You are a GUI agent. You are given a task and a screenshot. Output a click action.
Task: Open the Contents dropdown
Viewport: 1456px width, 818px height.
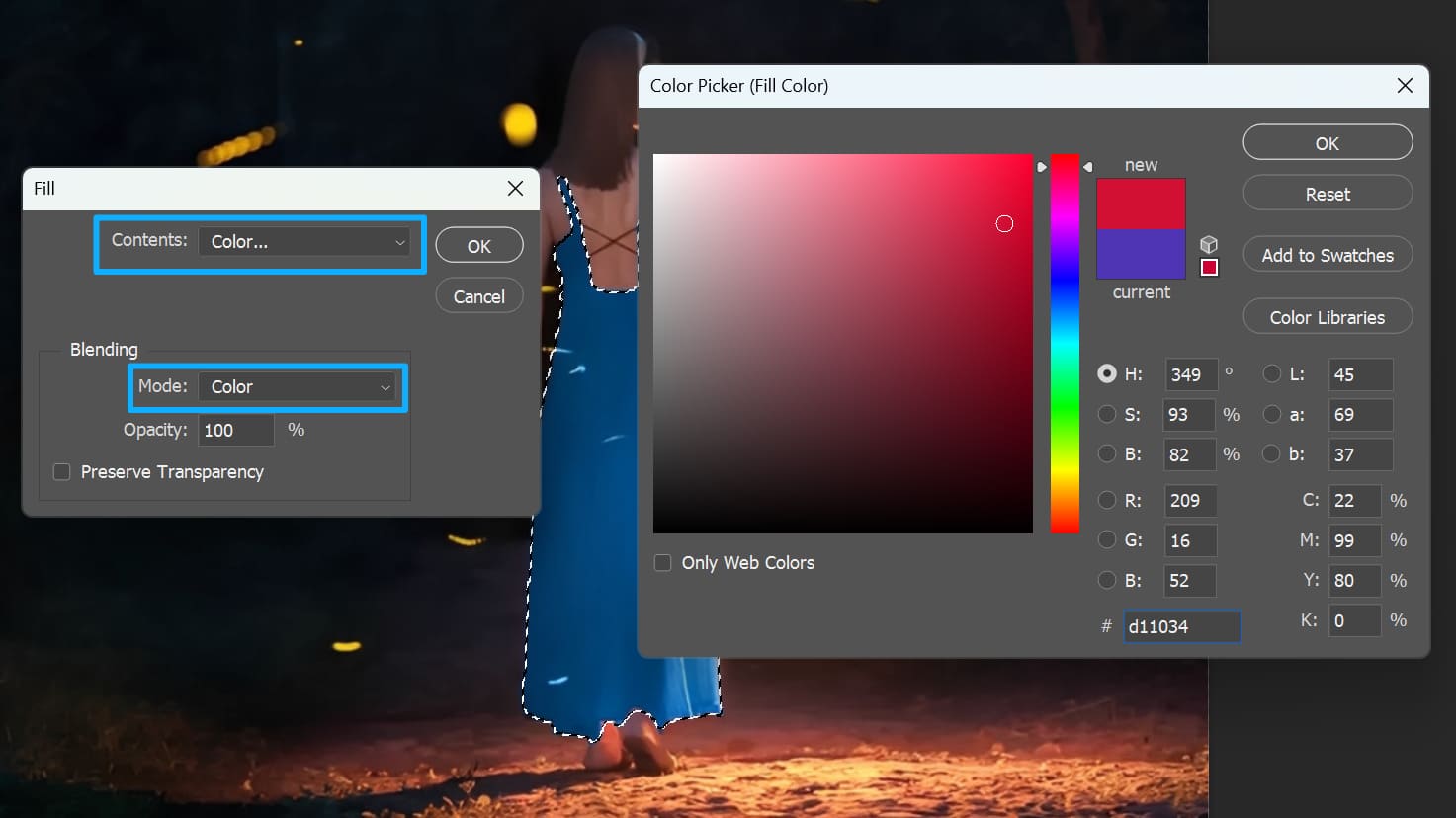304,241
